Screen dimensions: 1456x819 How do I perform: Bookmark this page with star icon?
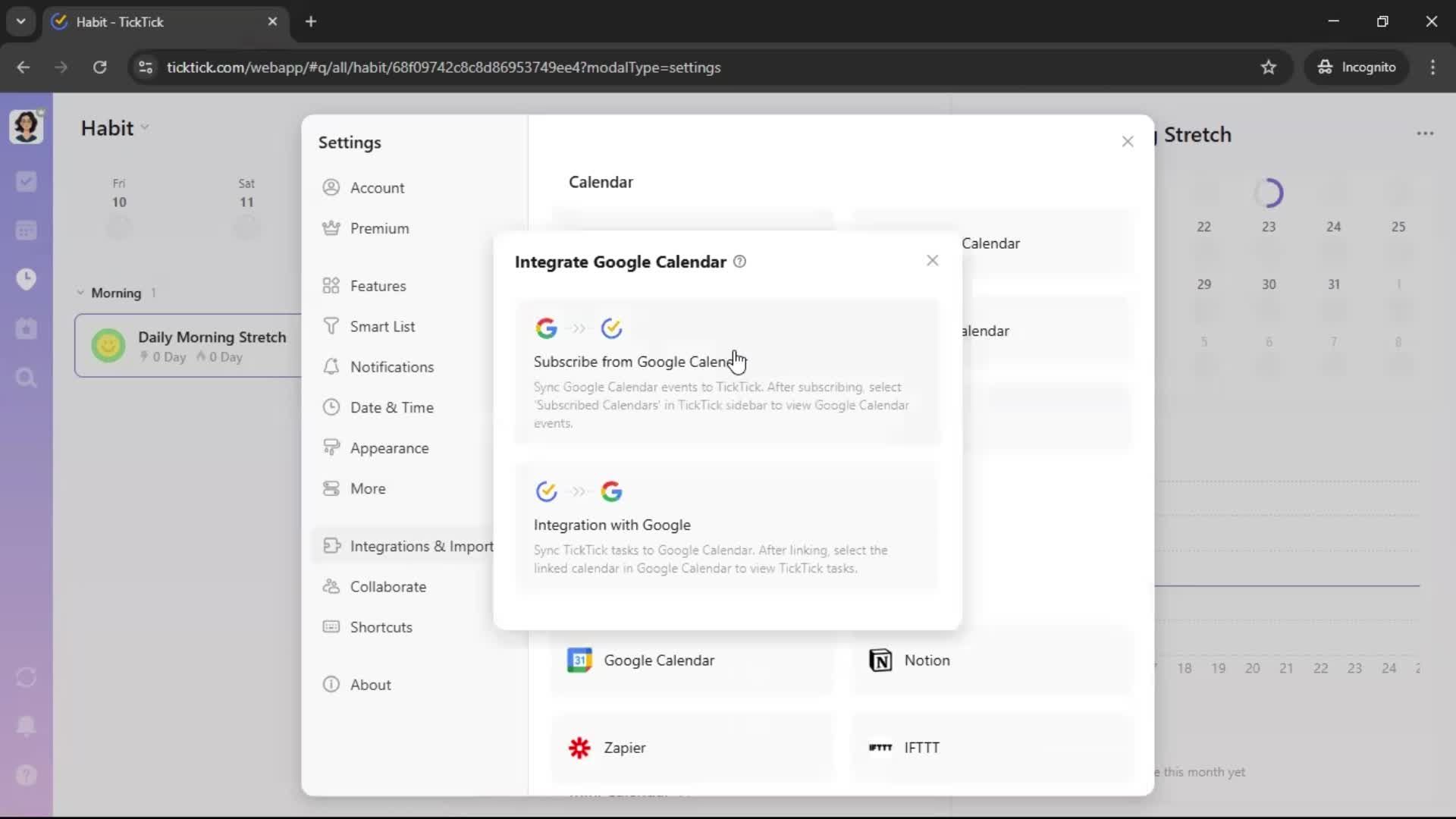tap(1269, 67)
